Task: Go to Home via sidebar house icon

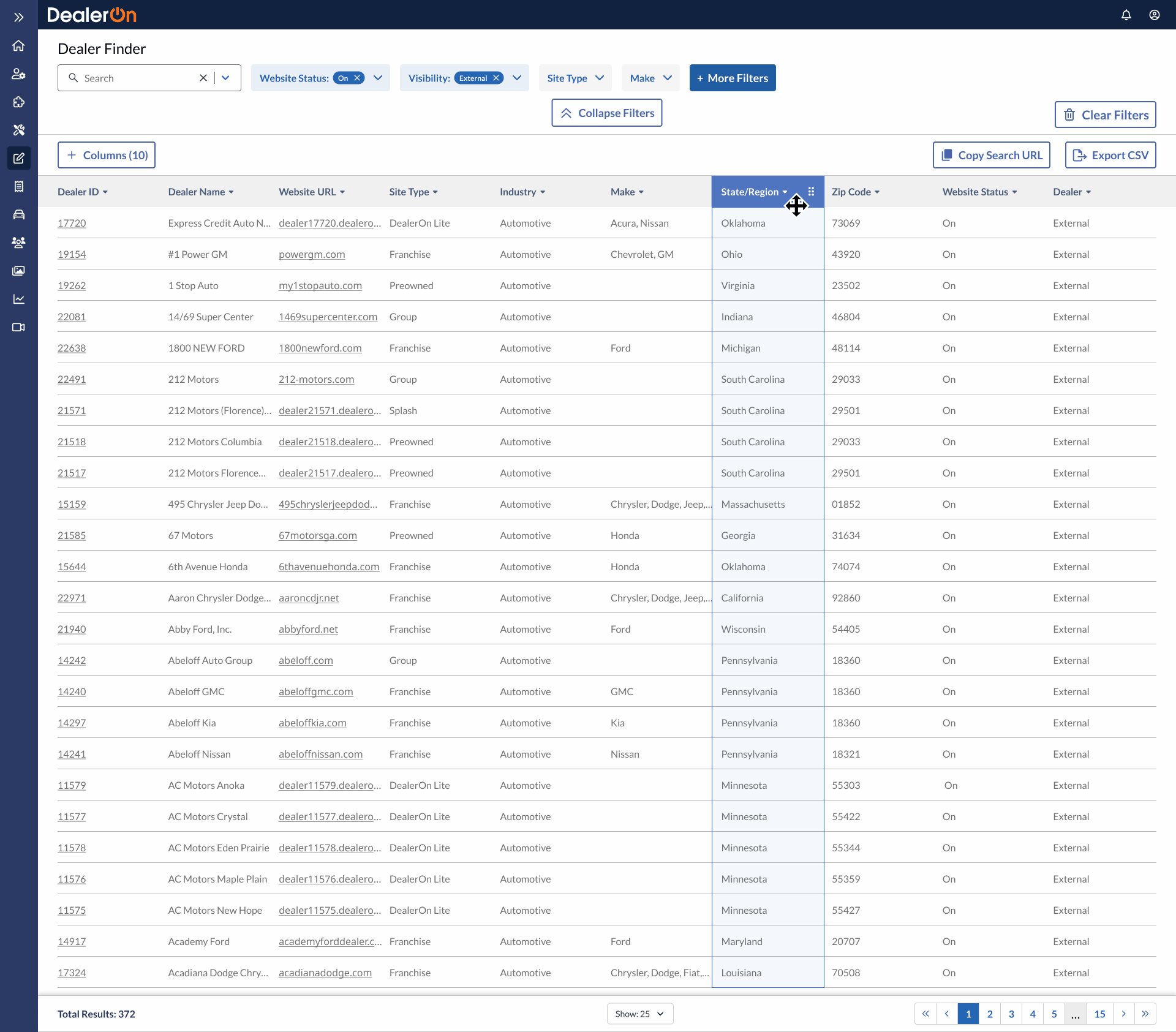Action: 18,46
